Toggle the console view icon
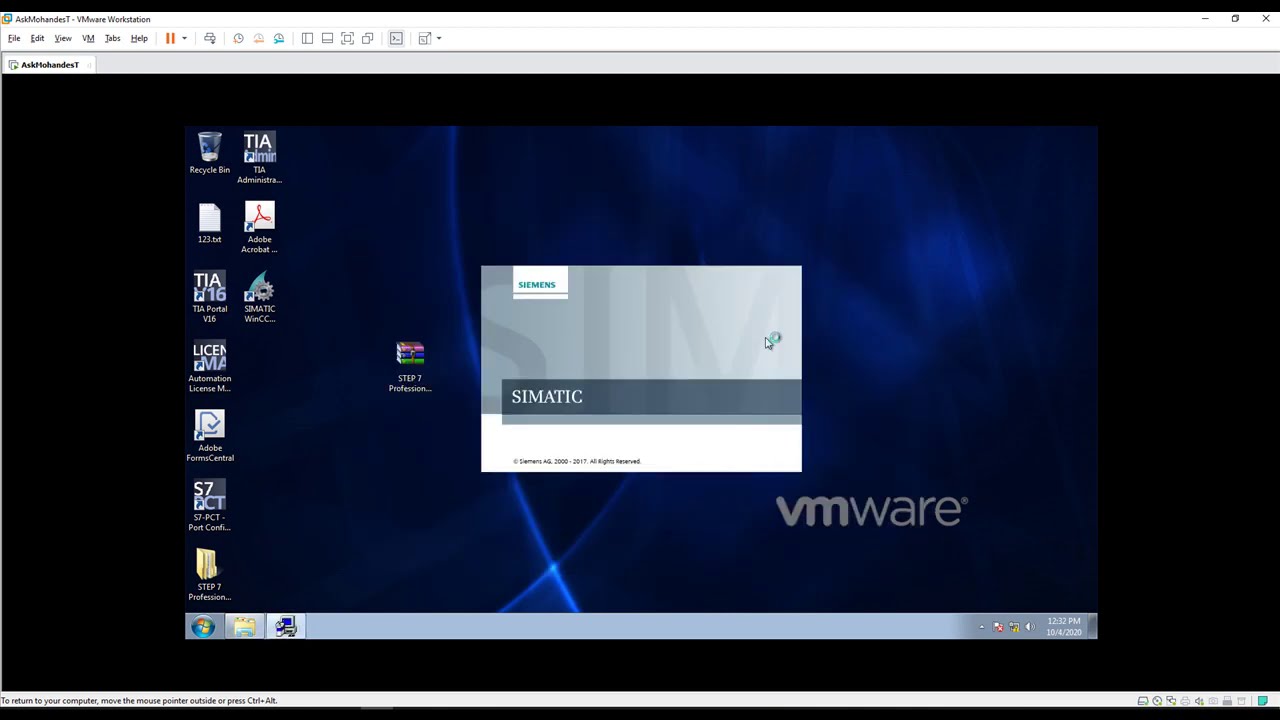Screen dimensions: 1280x720 tap(396, 38)
